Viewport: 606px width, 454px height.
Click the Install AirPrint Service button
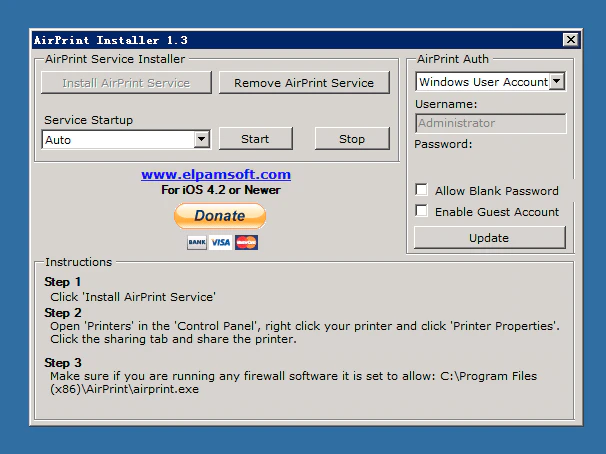[x=126, y=83]
